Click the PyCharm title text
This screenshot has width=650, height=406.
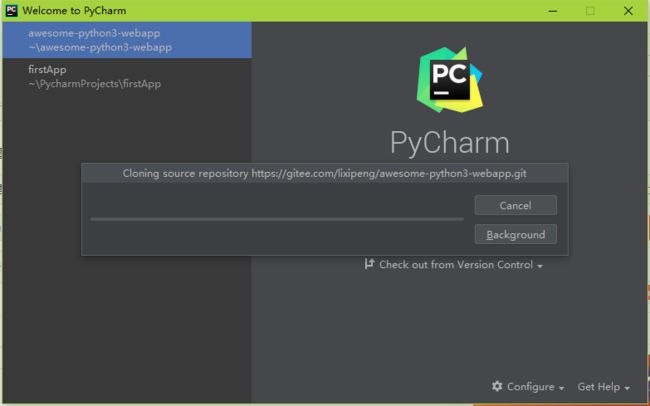(x=450, y=143)
